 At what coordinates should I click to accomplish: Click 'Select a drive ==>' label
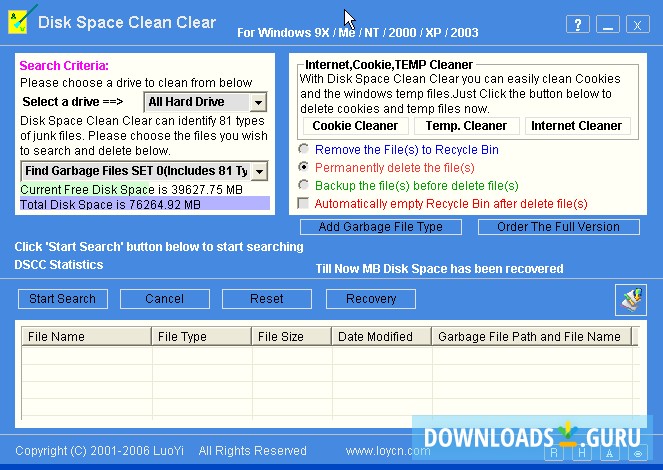coord(73,102)
